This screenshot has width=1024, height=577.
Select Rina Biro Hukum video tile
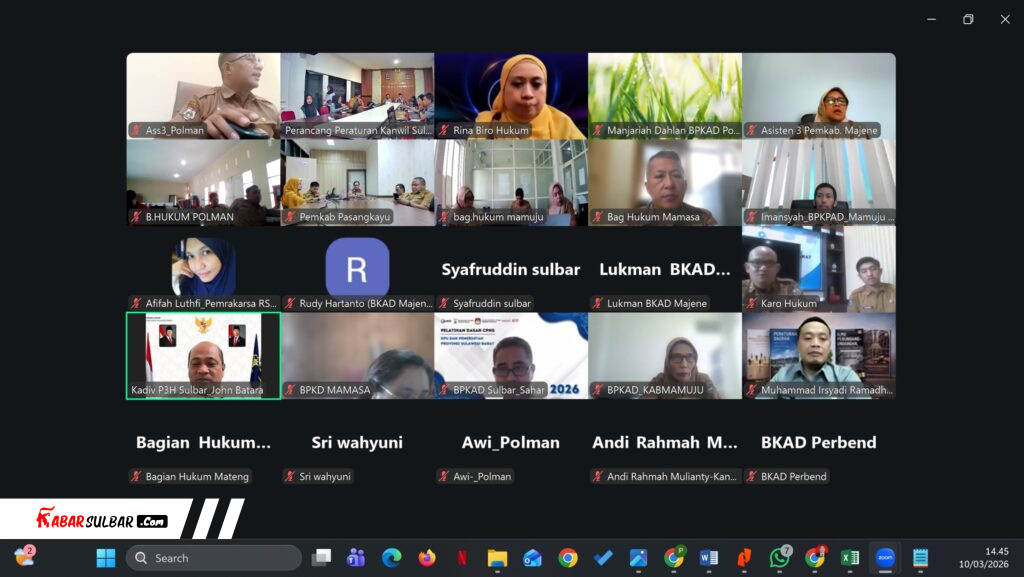511,96
